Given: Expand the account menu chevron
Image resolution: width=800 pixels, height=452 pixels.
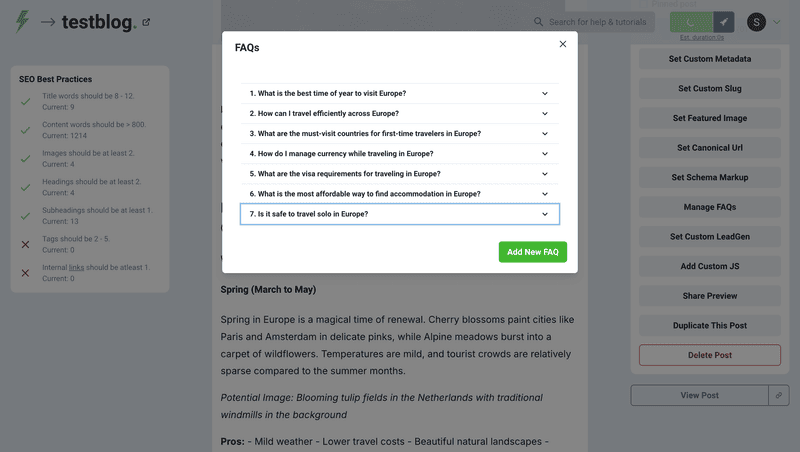Looking at the screenshot, I should point(778,22).
